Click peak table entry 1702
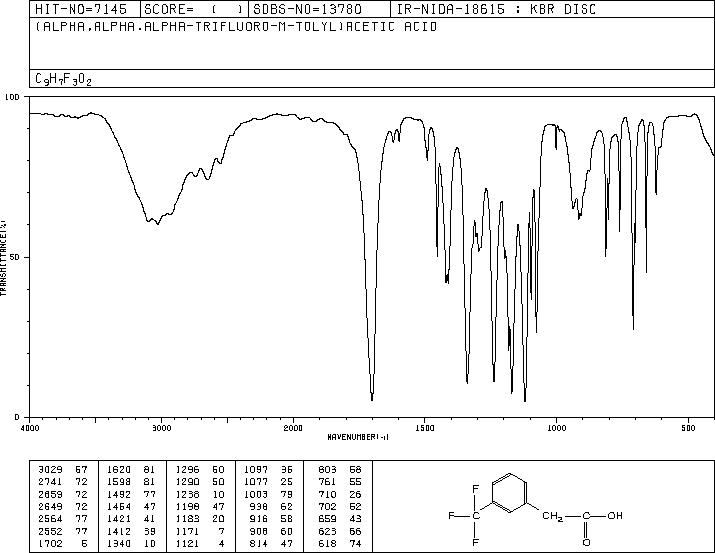 click(x=50, y=543)
